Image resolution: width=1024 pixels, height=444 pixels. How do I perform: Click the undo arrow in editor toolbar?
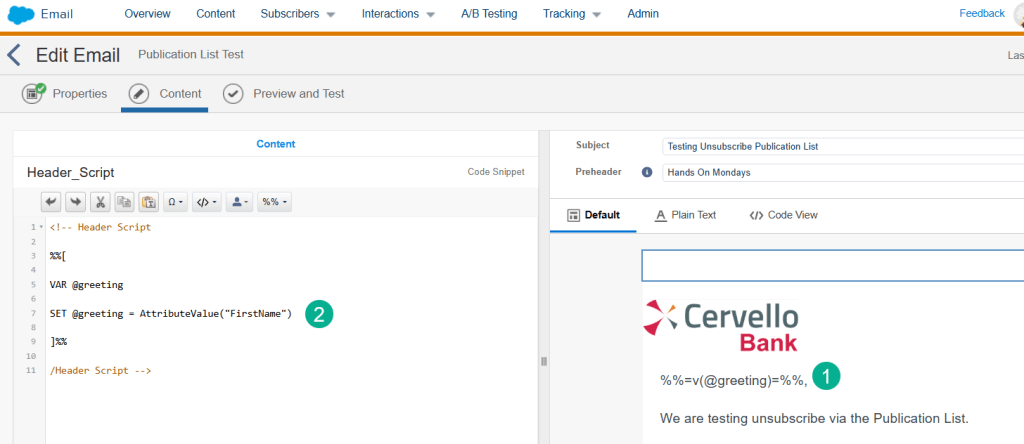pos(51,202)
